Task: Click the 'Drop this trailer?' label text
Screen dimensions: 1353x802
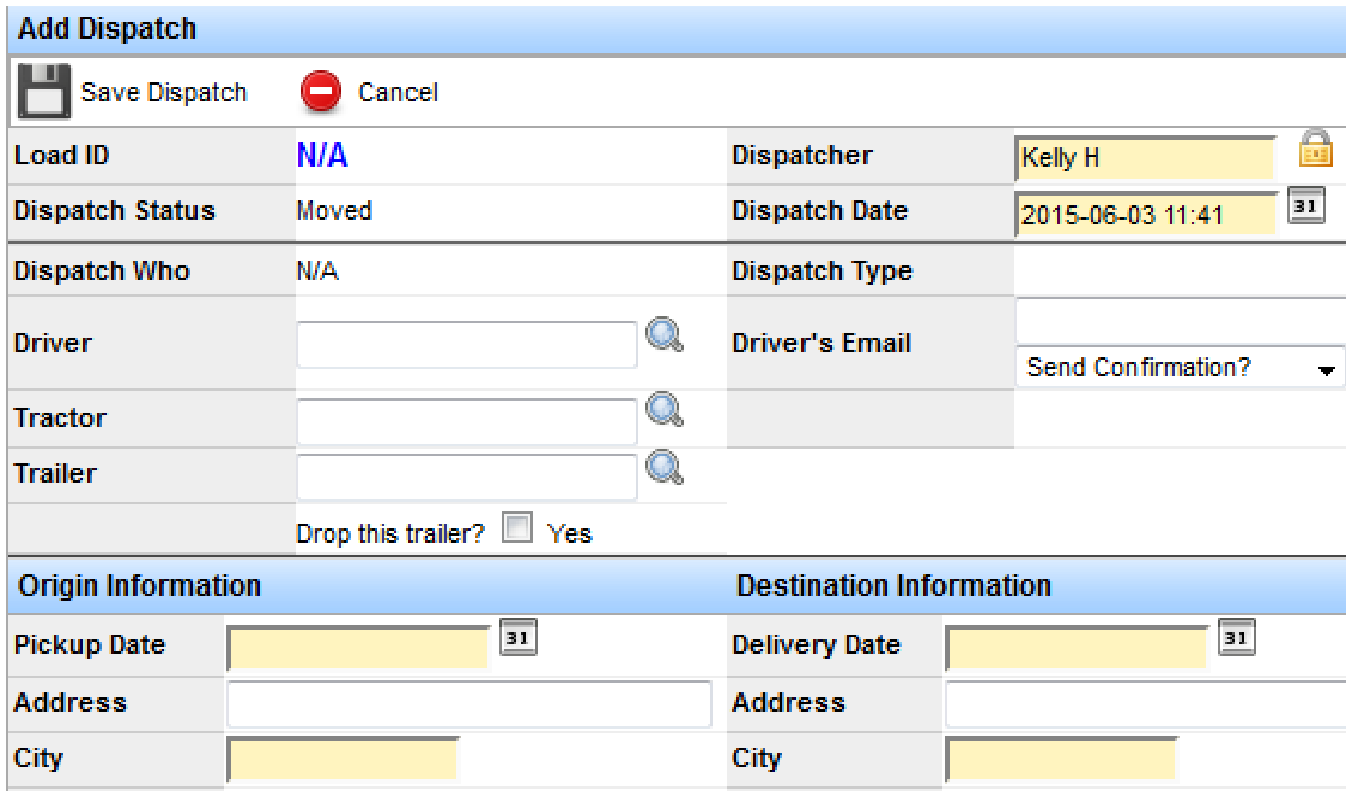Action: click(390, 534)
